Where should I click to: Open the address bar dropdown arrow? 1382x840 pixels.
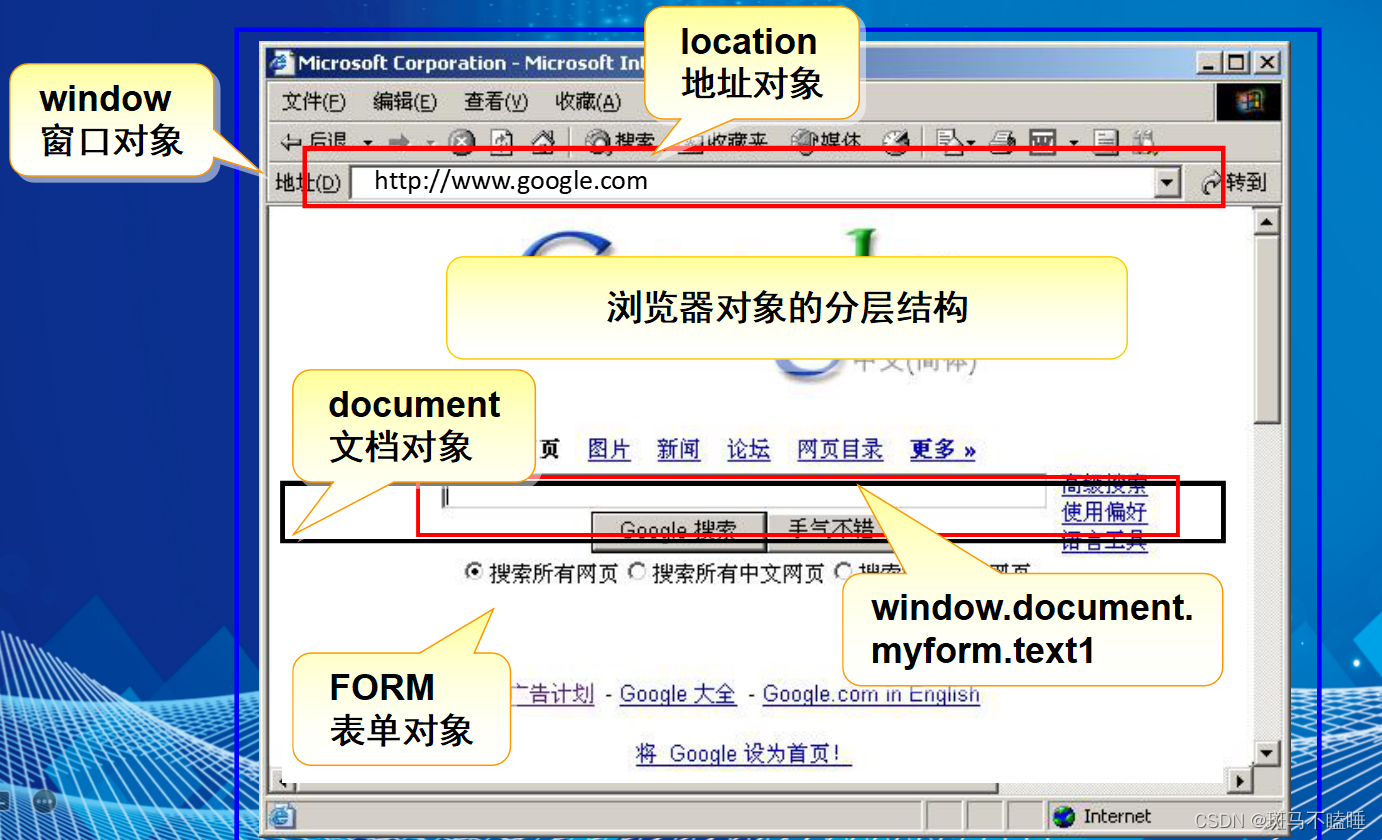1167,183
